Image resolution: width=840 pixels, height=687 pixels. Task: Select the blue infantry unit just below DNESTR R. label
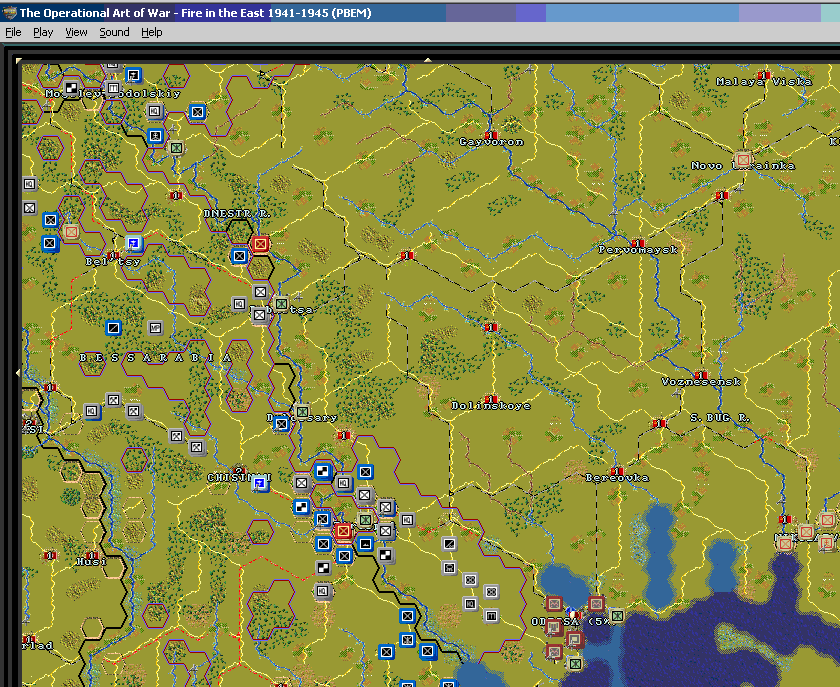(239, 256)
